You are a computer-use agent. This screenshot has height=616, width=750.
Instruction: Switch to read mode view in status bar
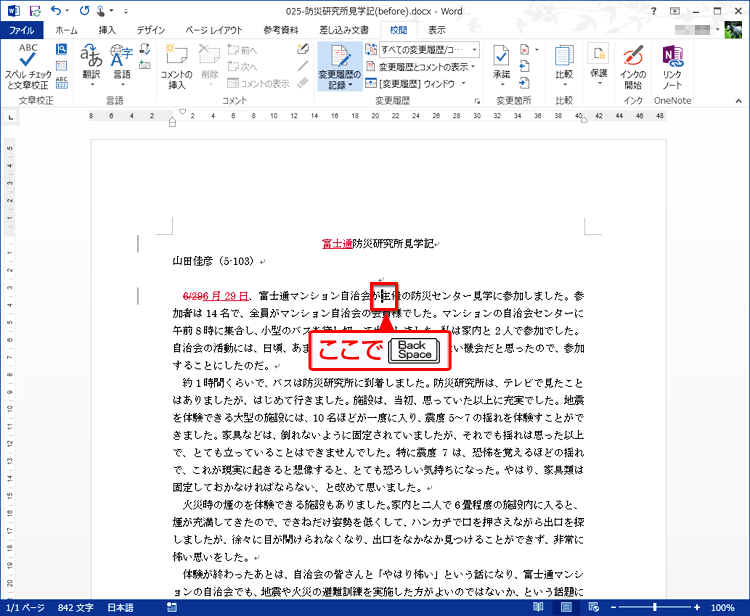click(538, 607)
